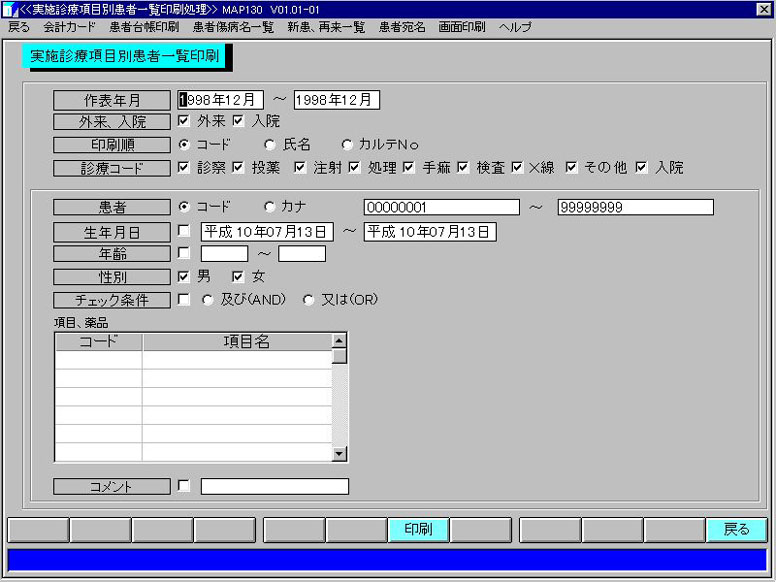Open the 画面印刷 menu item

click(x=461, y=27)
